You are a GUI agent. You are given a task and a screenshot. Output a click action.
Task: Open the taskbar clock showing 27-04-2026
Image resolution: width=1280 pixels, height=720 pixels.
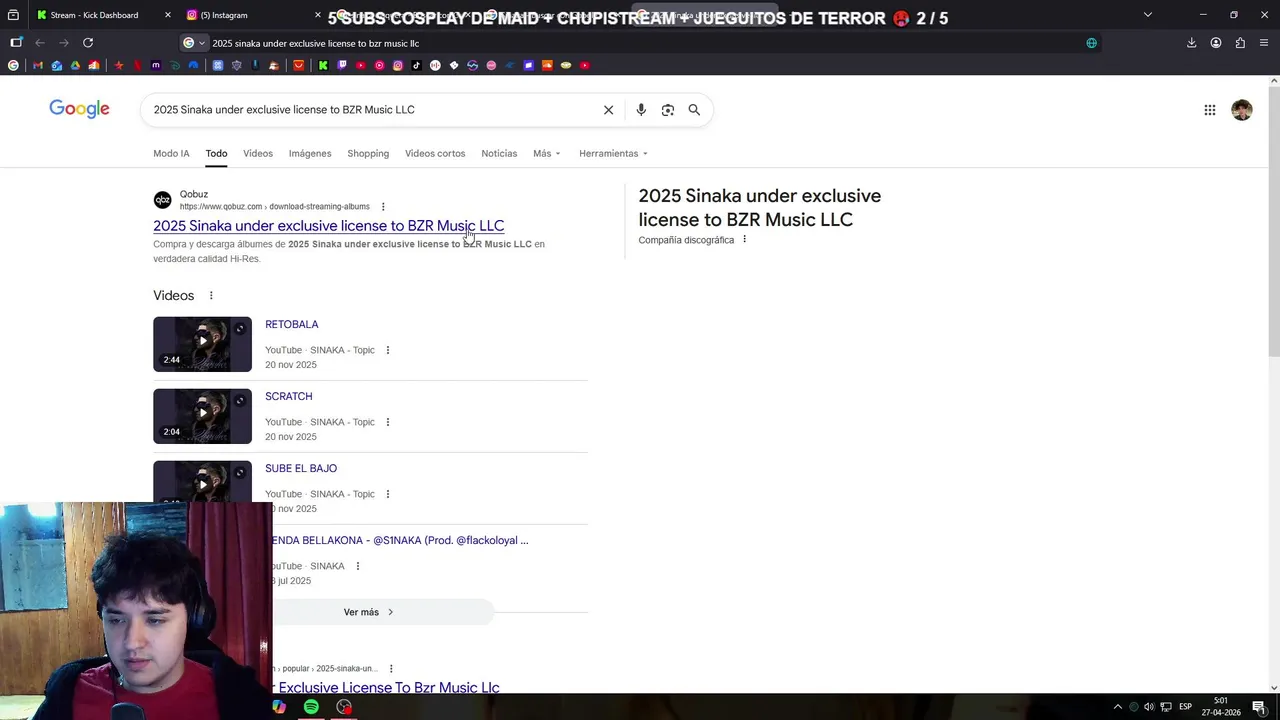point(1221,707)
